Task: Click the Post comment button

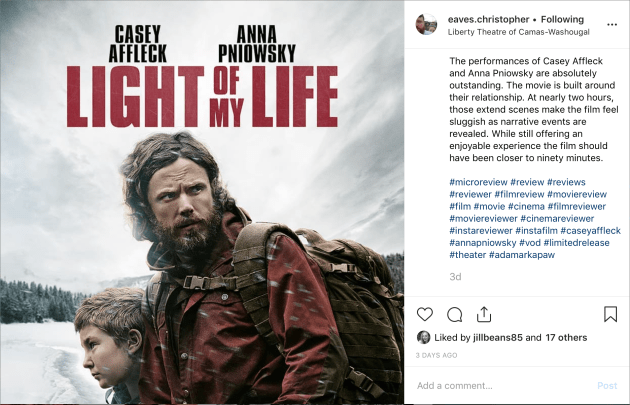Action: click(x=607, y=386)
